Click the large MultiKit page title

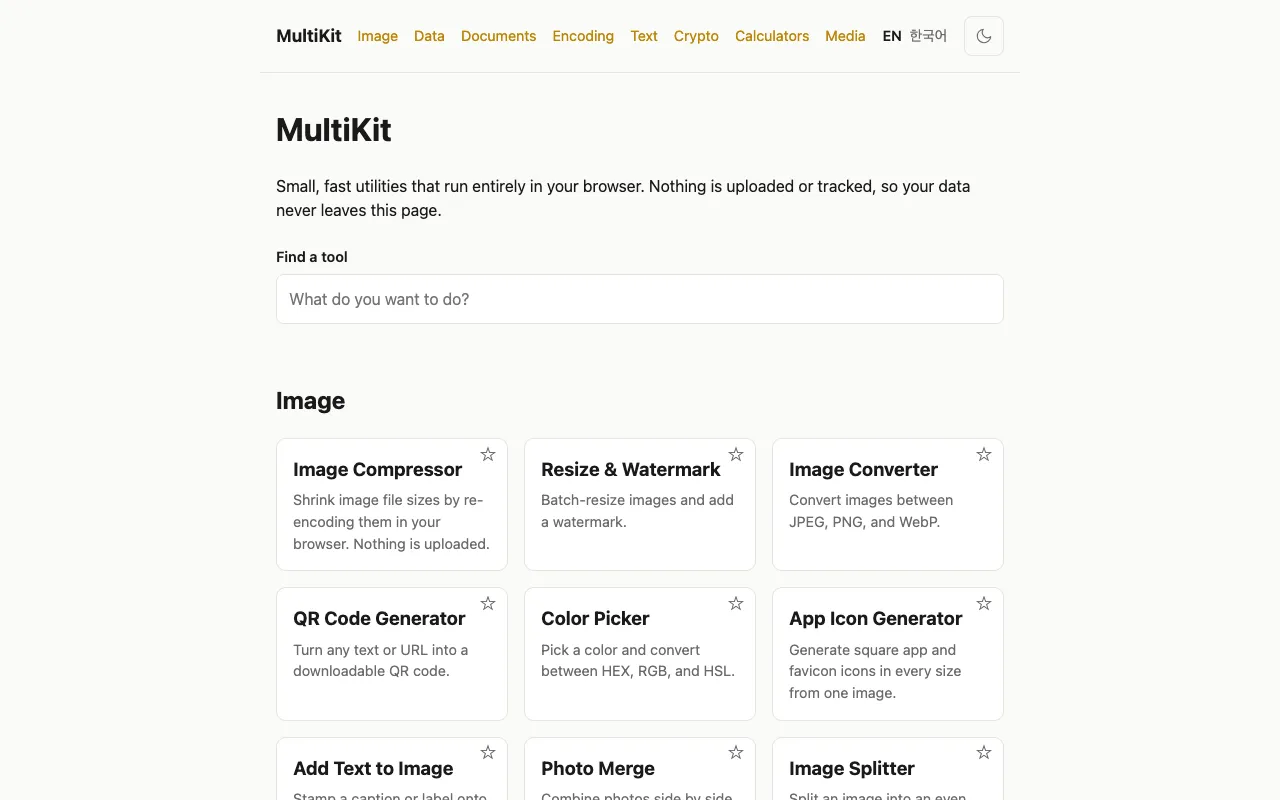[x=334, y=130]
